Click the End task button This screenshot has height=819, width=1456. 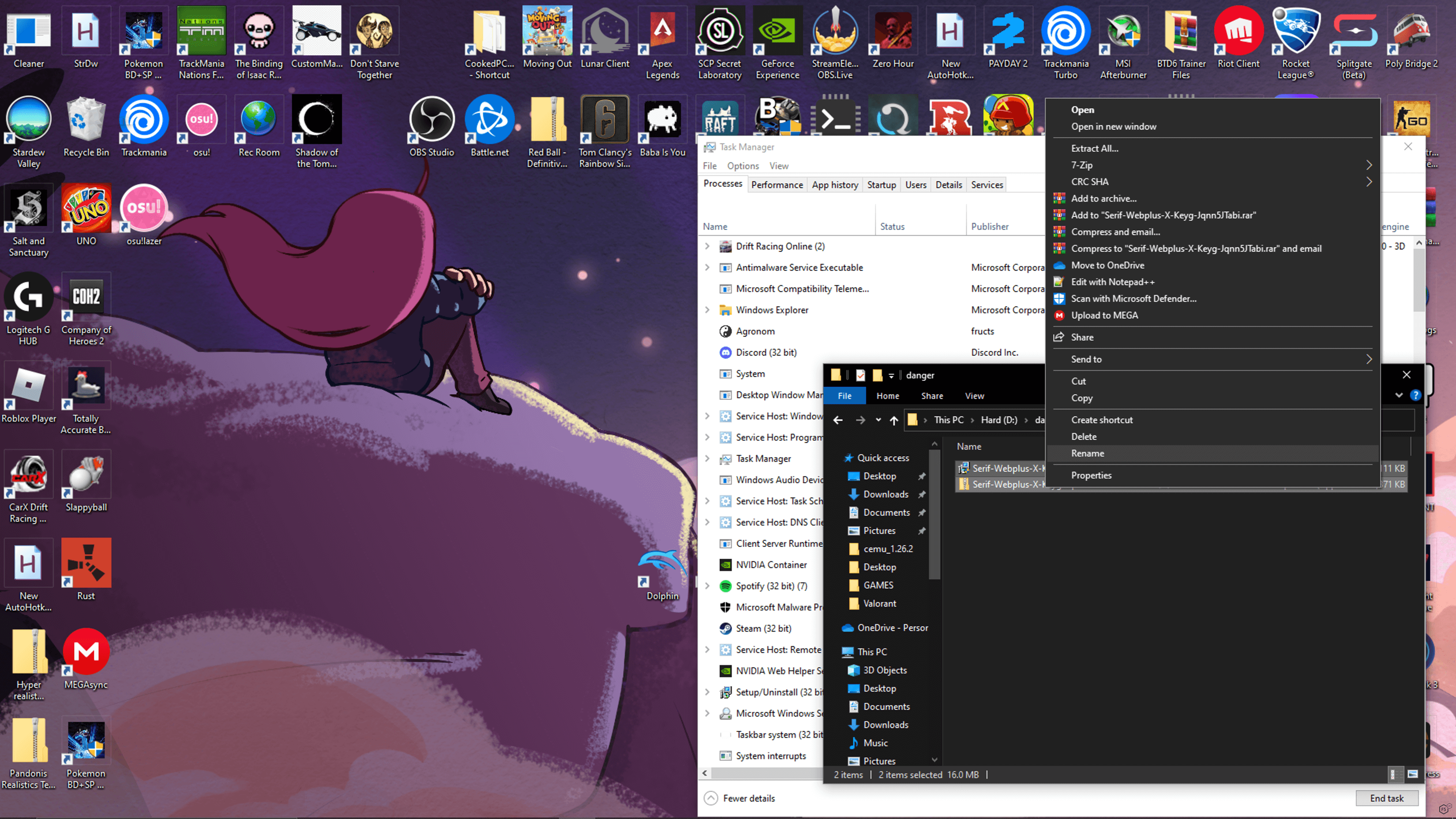pos(1386,797)
